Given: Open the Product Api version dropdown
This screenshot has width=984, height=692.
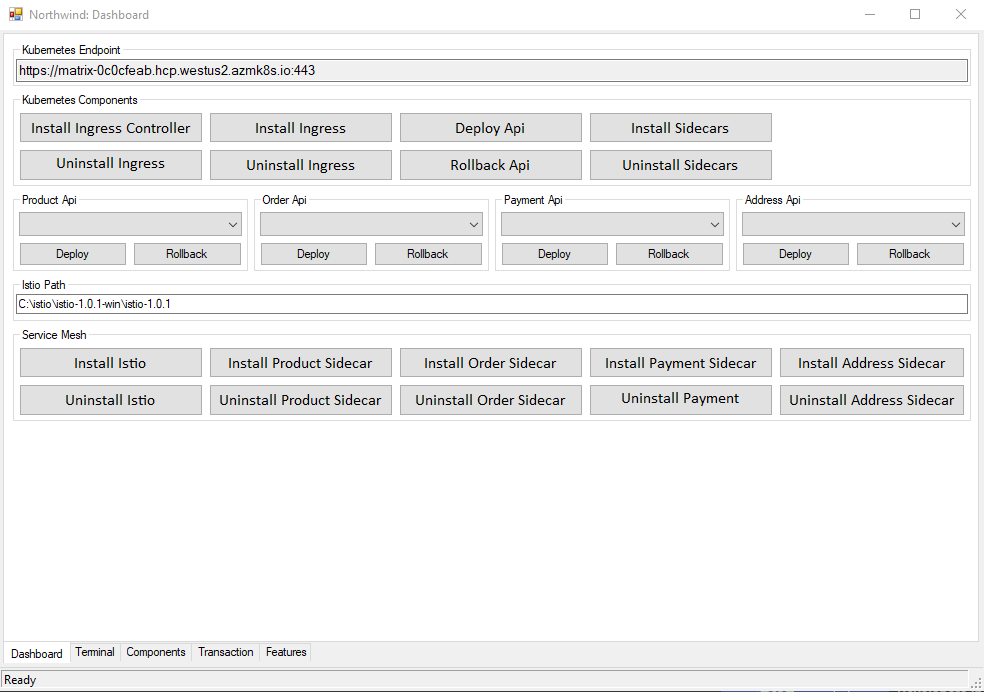Looking at the screenshot, I should (x=131, y=225).
